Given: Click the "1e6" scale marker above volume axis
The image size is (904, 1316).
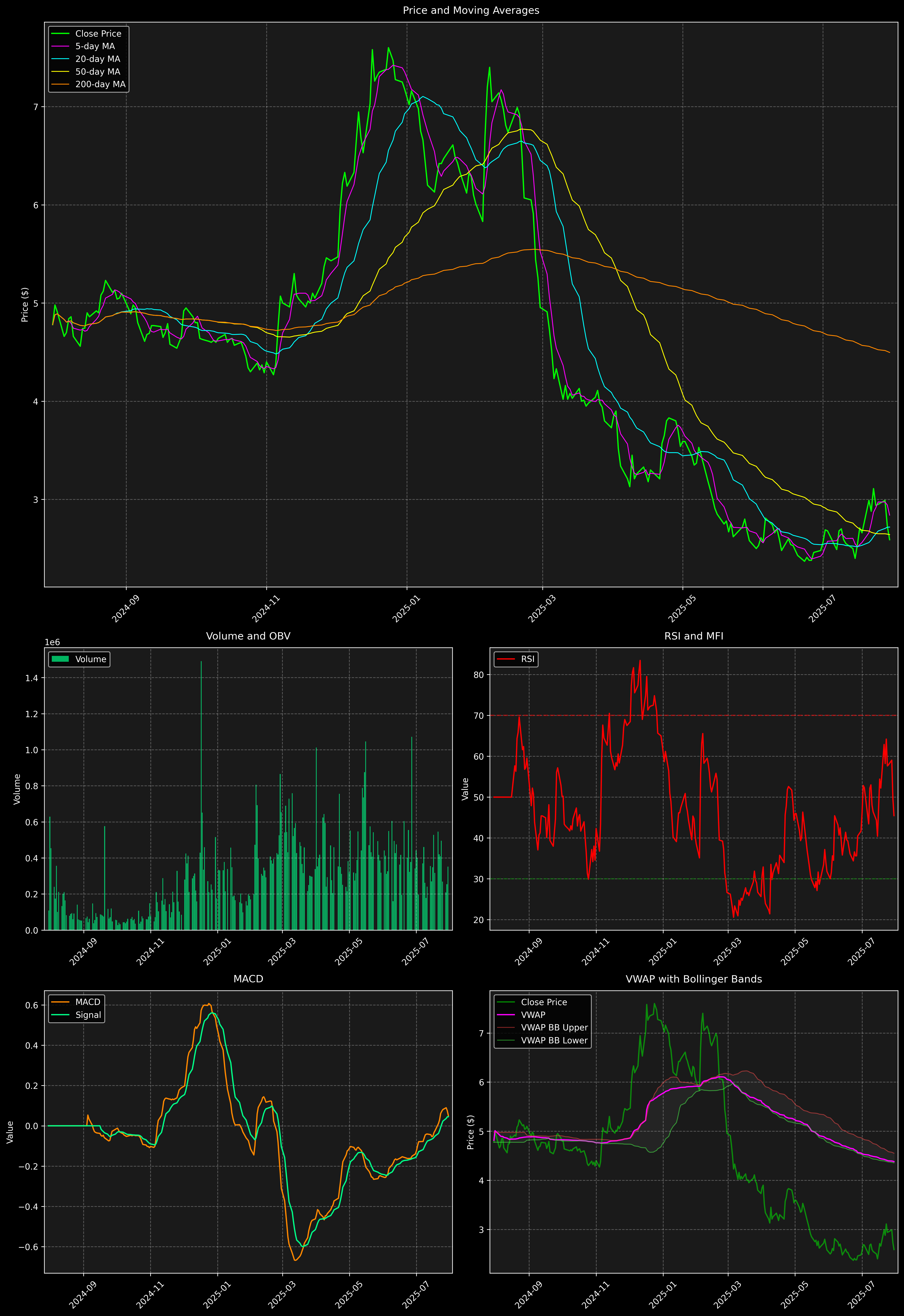Looking at the screenshot, I should click(x=52, y=642).
